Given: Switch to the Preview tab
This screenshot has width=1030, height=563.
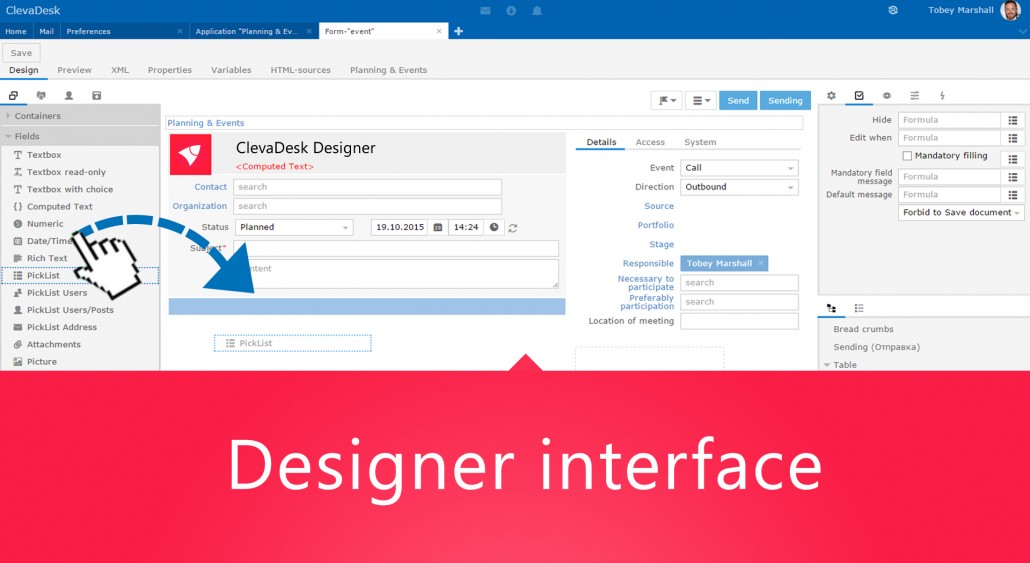Looking at the screenshot, I should 74,70.
